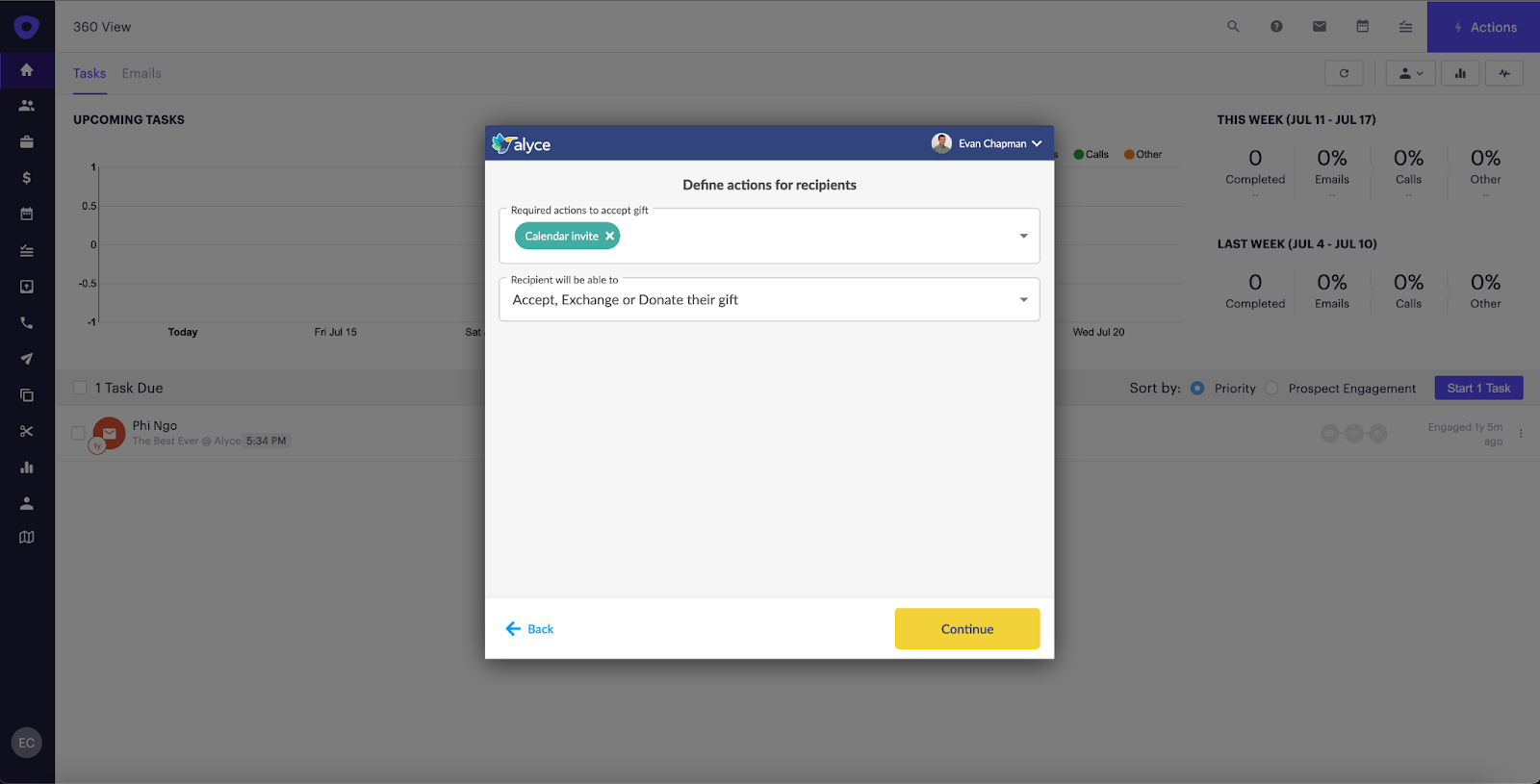Open the map icon in sidebar
Viewport: 1540px width, 784px height.
(x=27, y=538)
